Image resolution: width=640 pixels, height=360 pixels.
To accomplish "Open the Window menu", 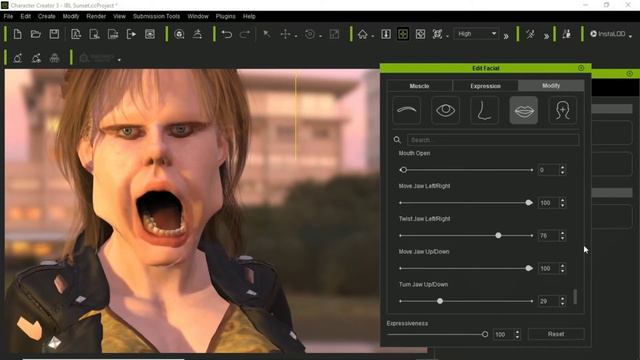I will (x=198, y=16).
